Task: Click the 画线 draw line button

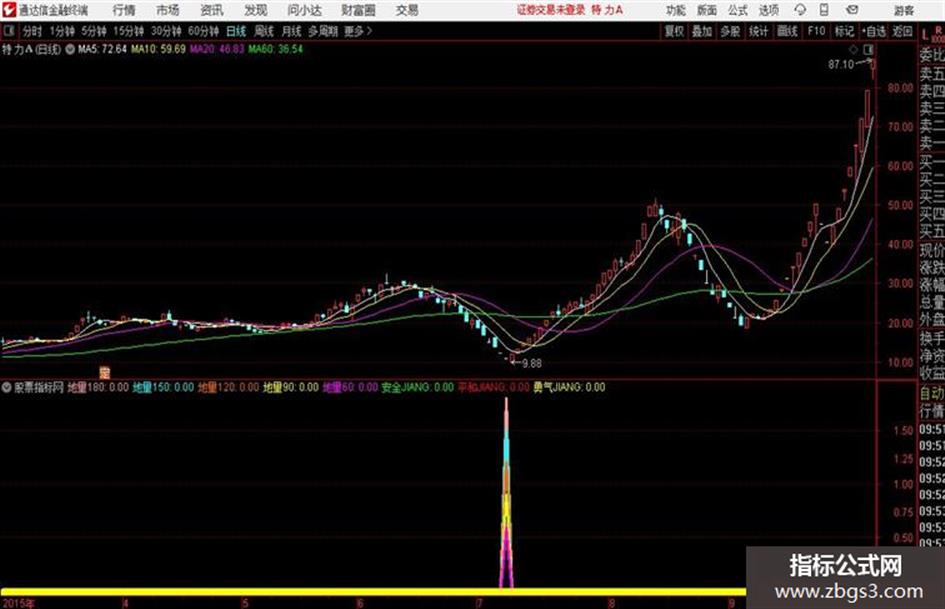Action: (x=787, y=31)
